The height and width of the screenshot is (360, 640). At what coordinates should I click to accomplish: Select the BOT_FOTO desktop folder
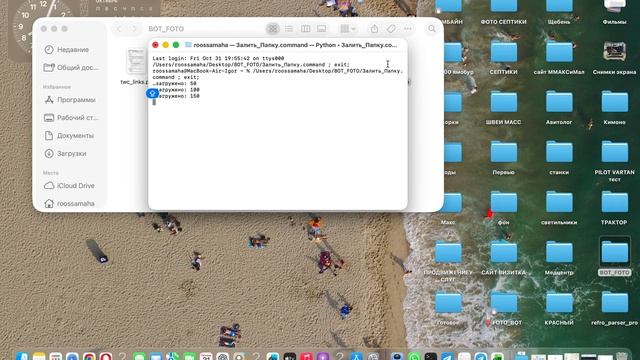pyautogui.click(x=614, y=257)
